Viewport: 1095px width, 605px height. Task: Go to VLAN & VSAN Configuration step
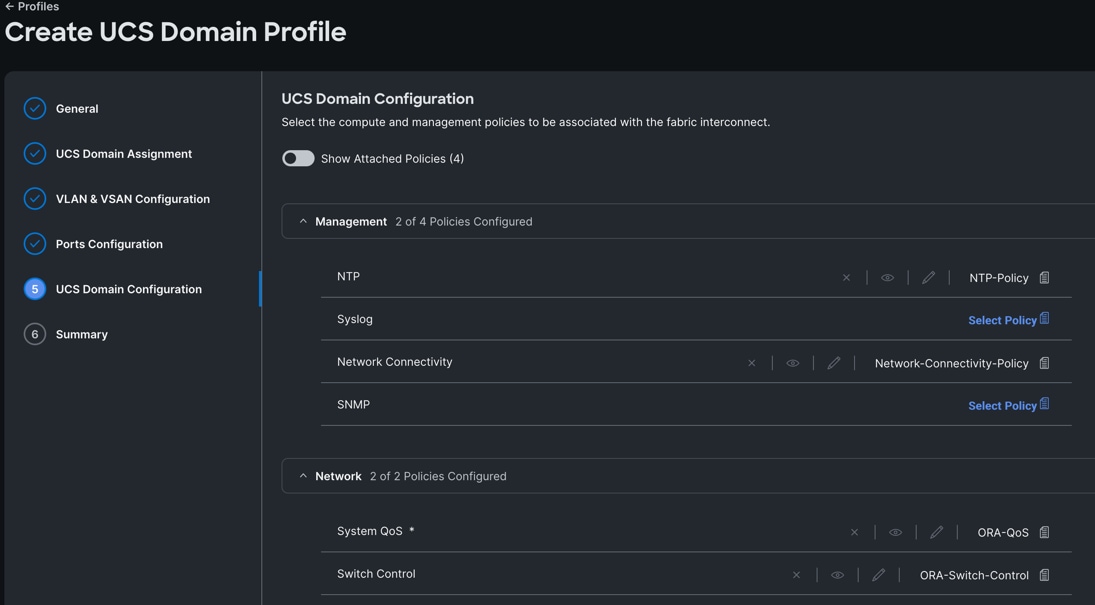point(132,199)
